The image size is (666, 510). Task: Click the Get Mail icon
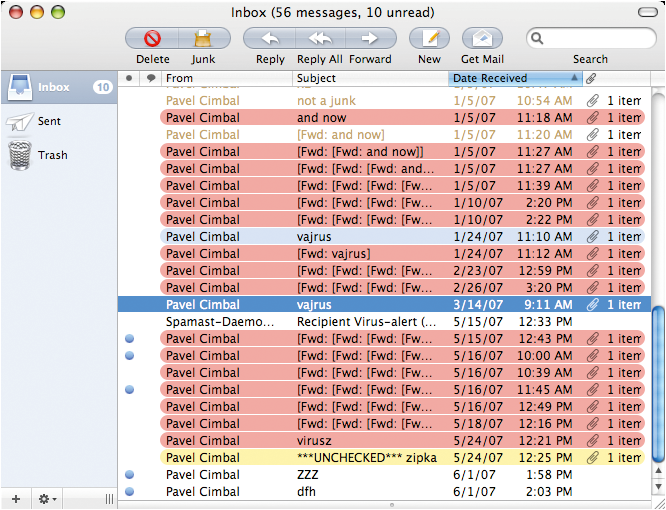482,39
